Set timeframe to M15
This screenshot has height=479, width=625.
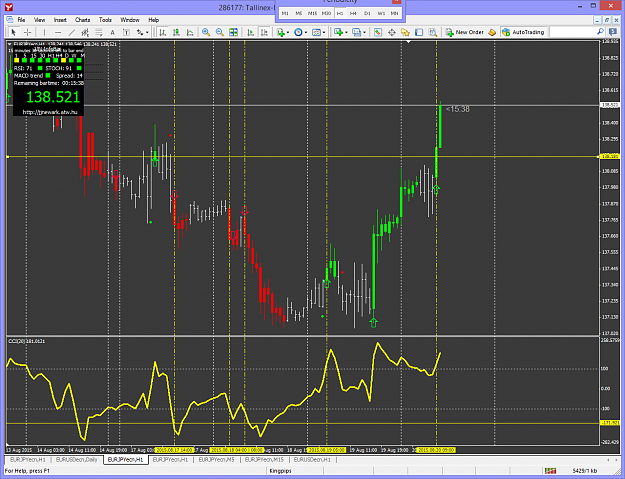tap(312, 14)
